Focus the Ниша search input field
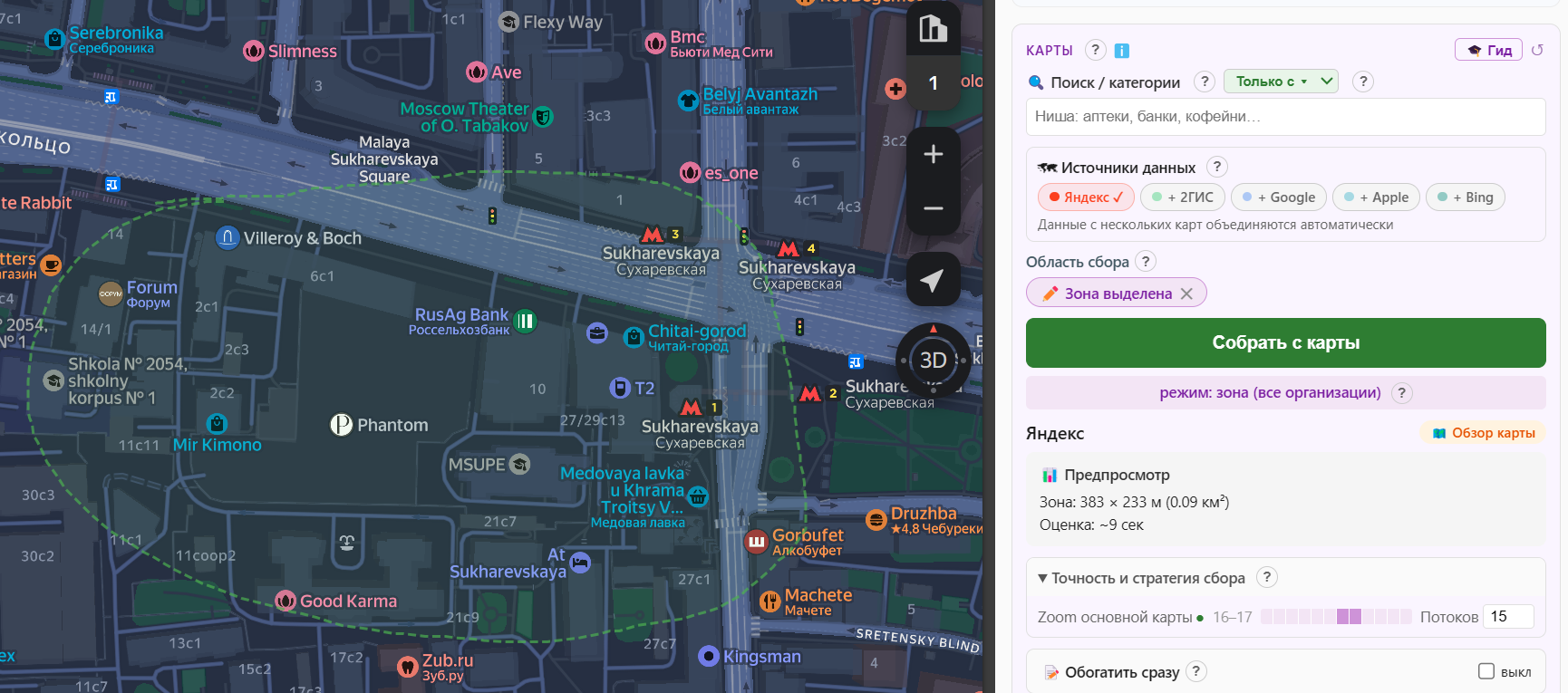The width and height of the screenshot is (1568, 693). [x=1286, y=117]
